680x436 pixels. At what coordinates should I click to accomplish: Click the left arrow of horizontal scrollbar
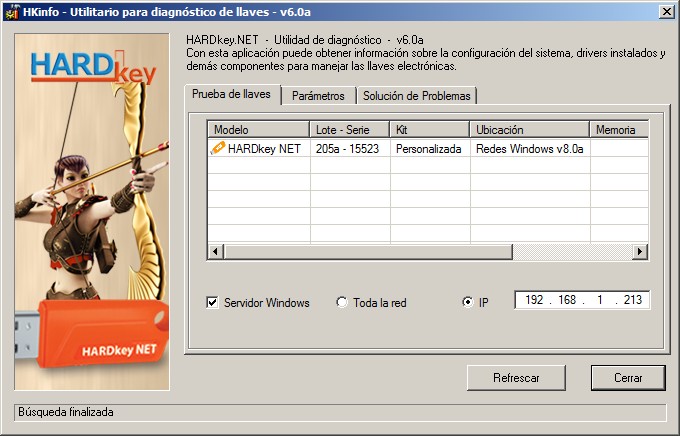(216, 251)
